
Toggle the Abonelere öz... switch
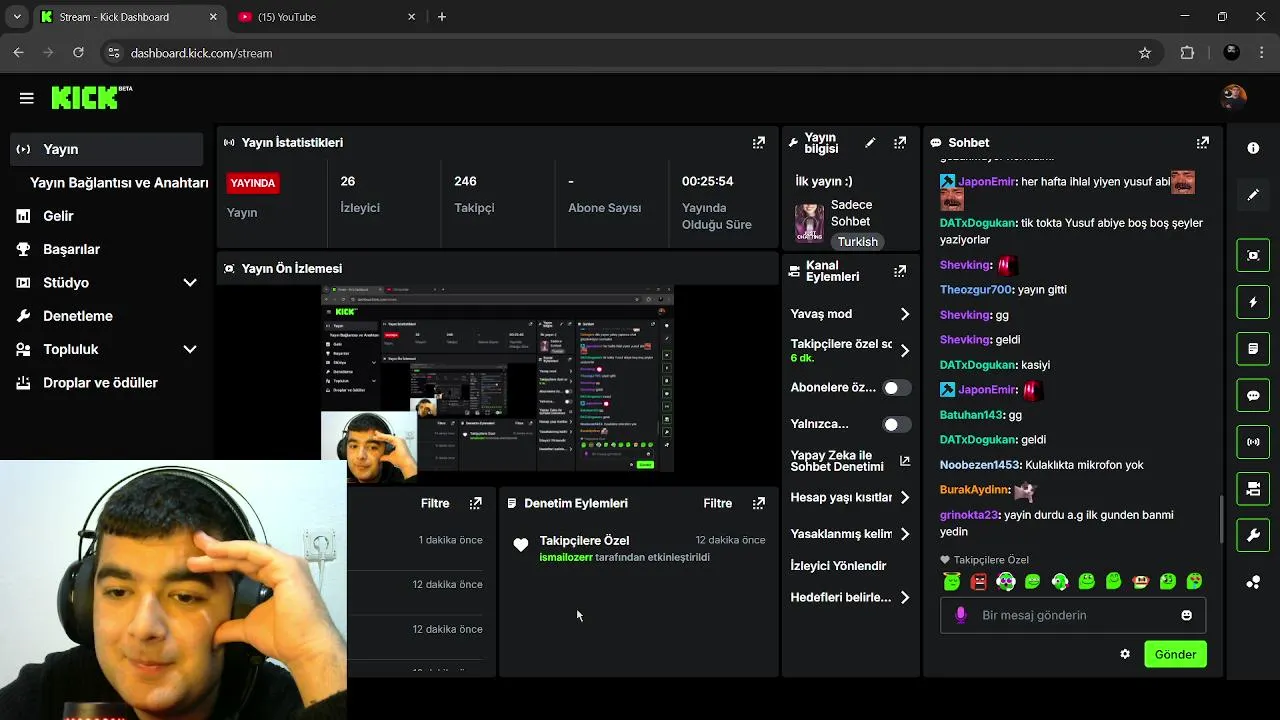point(897,388)
